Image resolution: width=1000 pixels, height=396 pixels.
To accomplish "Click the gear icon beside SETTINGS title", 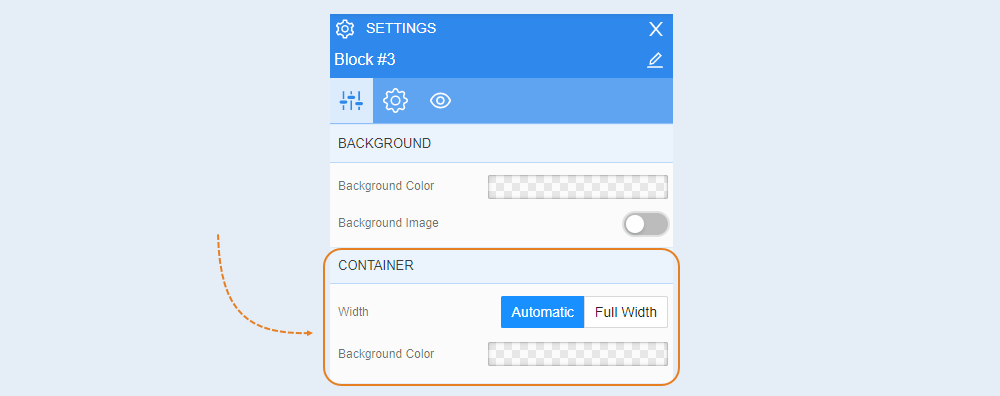I will point(345,29).
